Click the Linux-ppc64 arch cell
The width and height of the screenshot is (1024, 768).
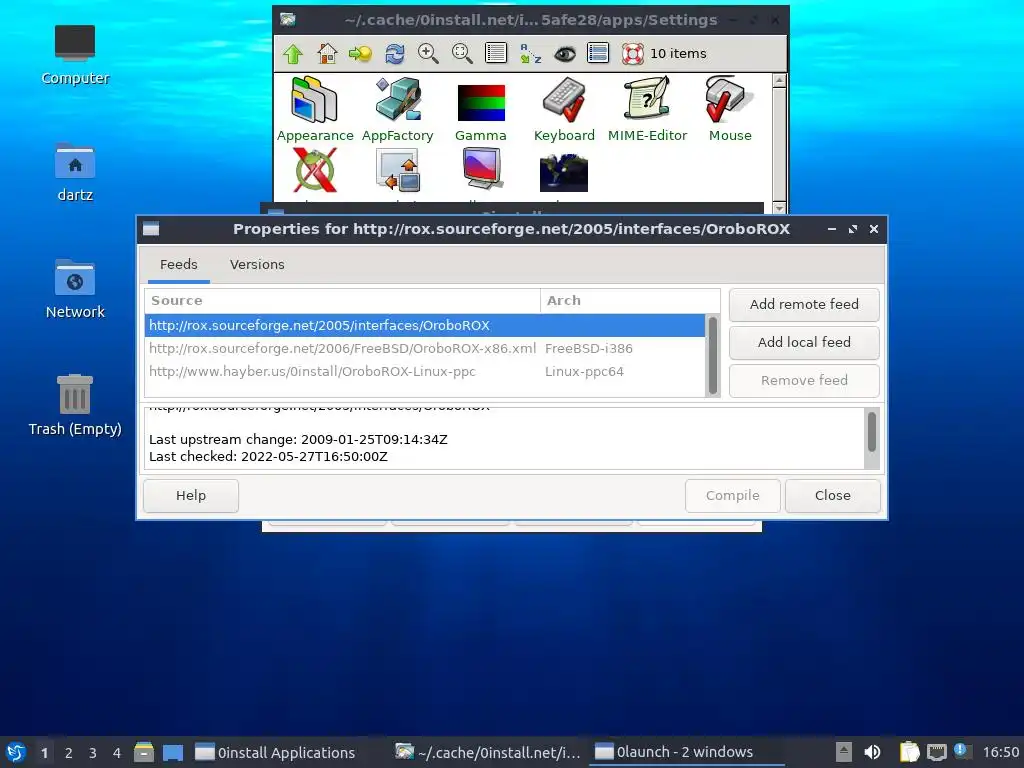[584, 372]
